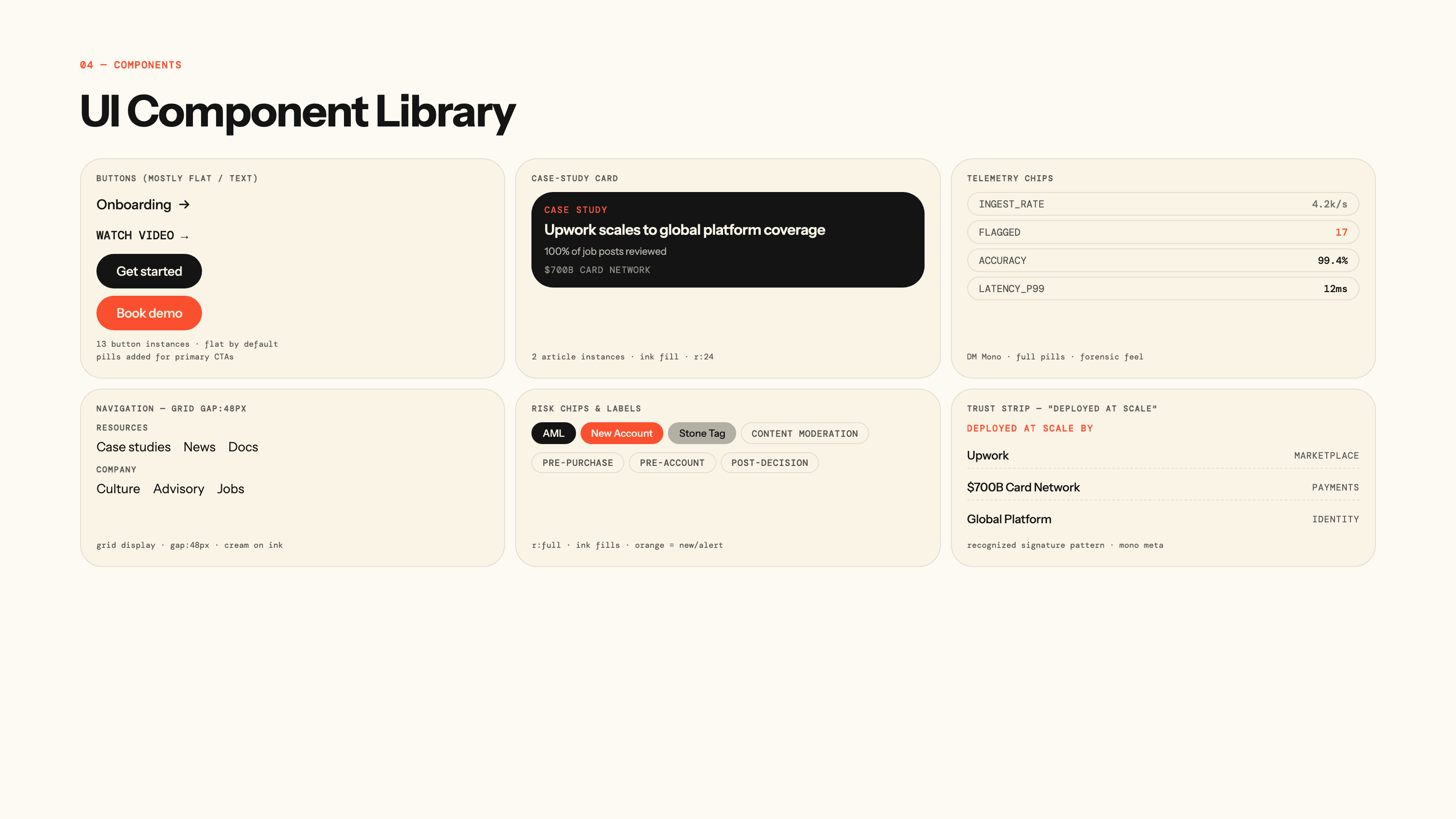Screen dimensions: 1456x819
Task: Click the orange New Account chip
Action: click(622, 434)
